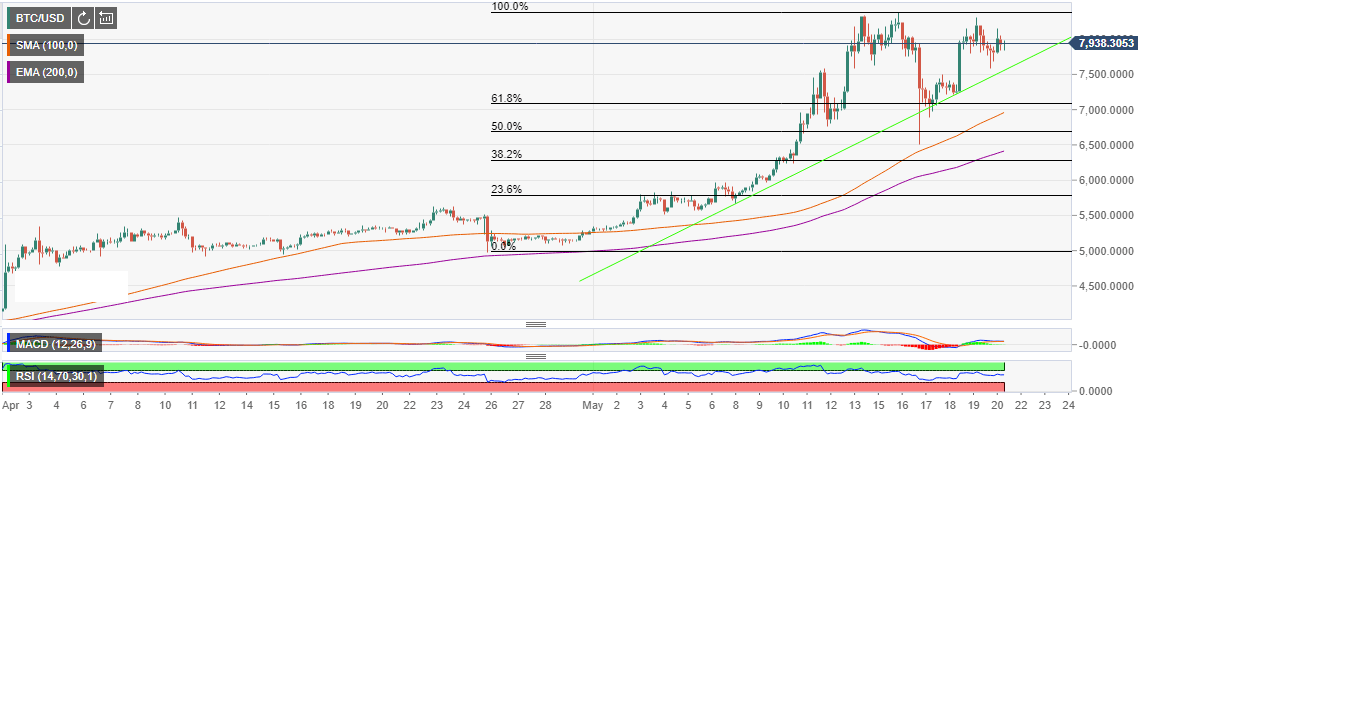
Task: Select the RSI (14,70,30,1) indicator label
Action: tap(55, 376)
